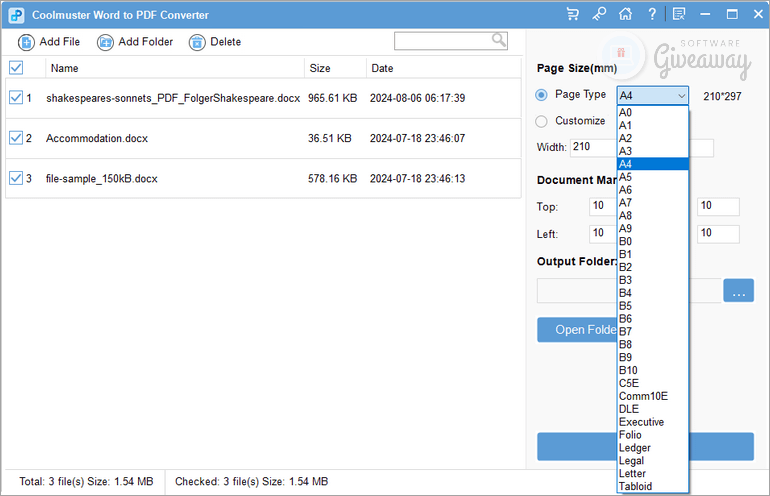Image resolution: width=770 pixels, height=496 pixels.
Task: Choose Folio from page type list
Action: 653,435
